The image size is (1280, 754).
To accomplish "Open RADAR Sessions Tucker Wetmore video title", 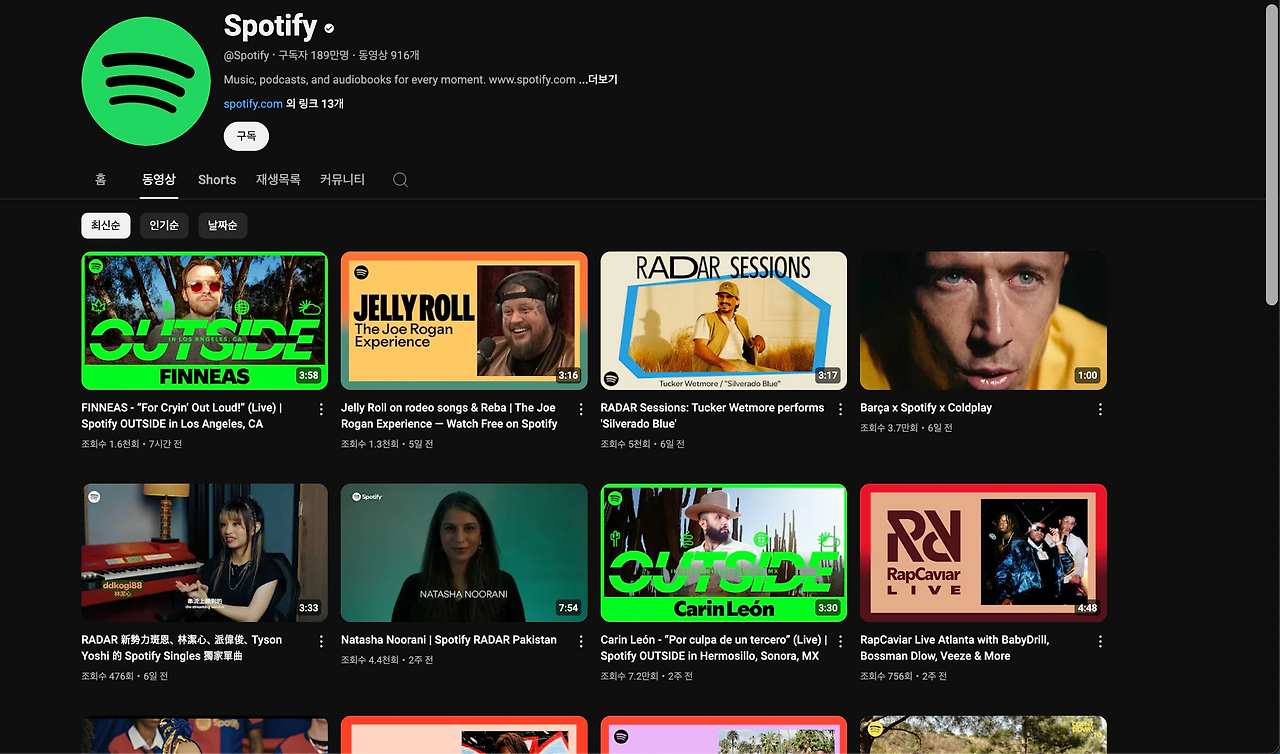I will coord(712,416).
